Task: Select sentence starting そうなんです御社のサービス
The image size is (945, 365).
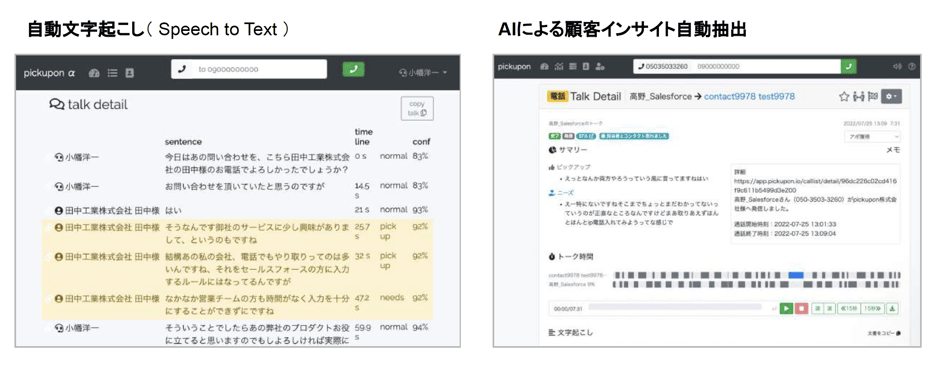Action: click(257, 233)
